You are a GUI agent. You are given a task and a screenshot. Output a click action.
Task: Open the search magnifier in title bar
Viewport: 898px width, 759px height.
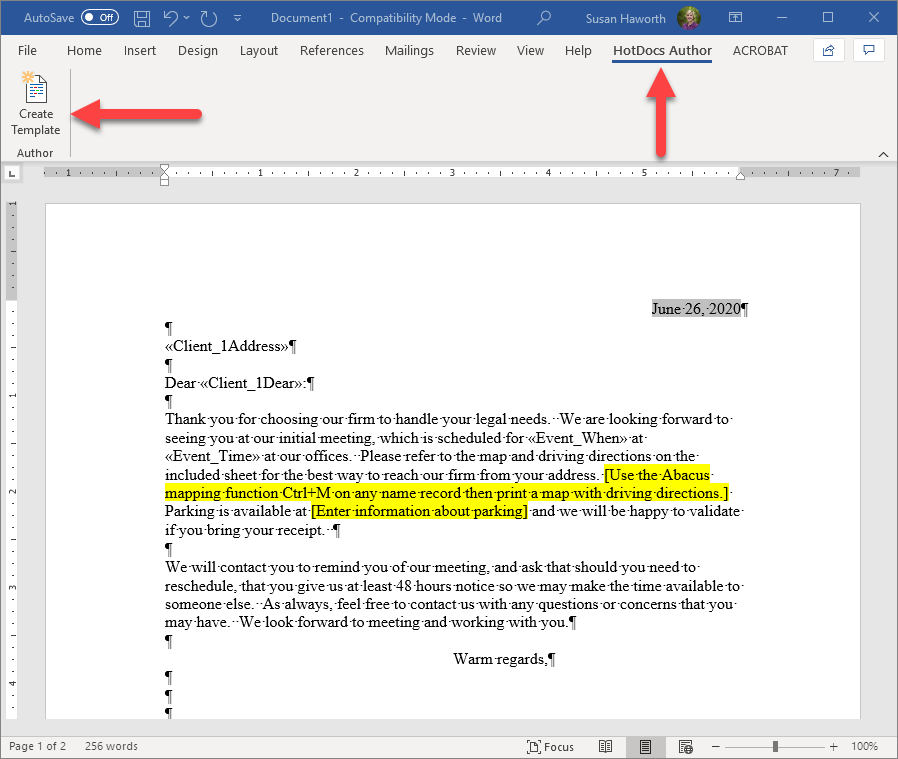point(543,18)
